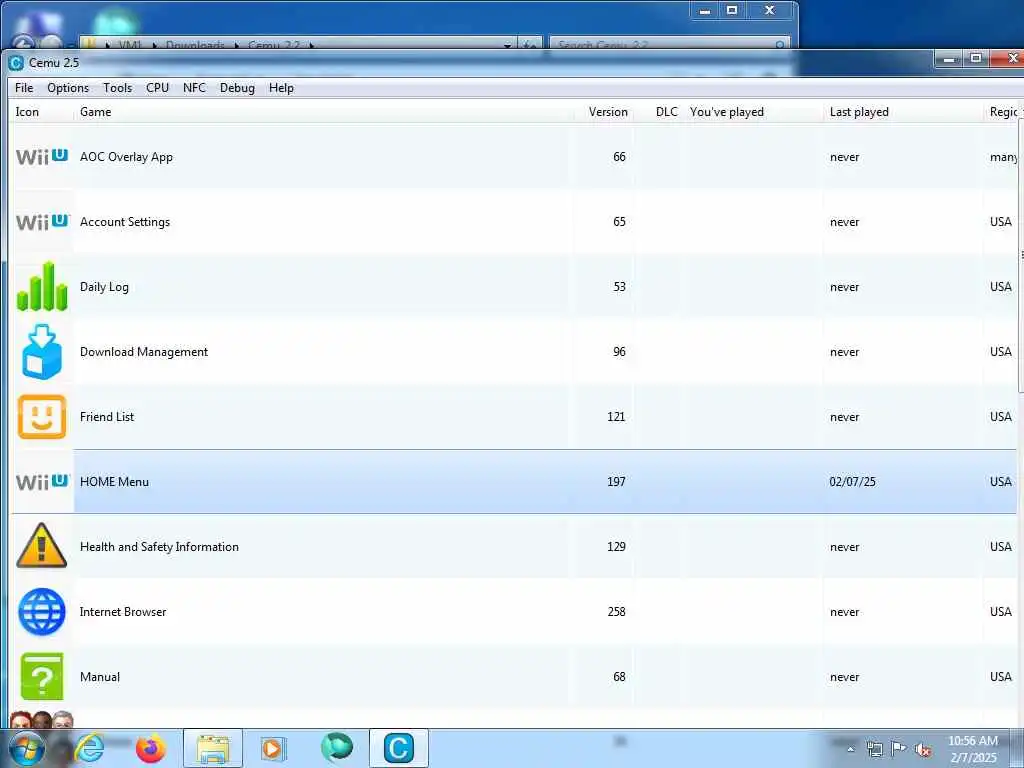The image size is (1024, 768).
Task: Click the HOME Menu Wii U icon
Action: point(42,482)
